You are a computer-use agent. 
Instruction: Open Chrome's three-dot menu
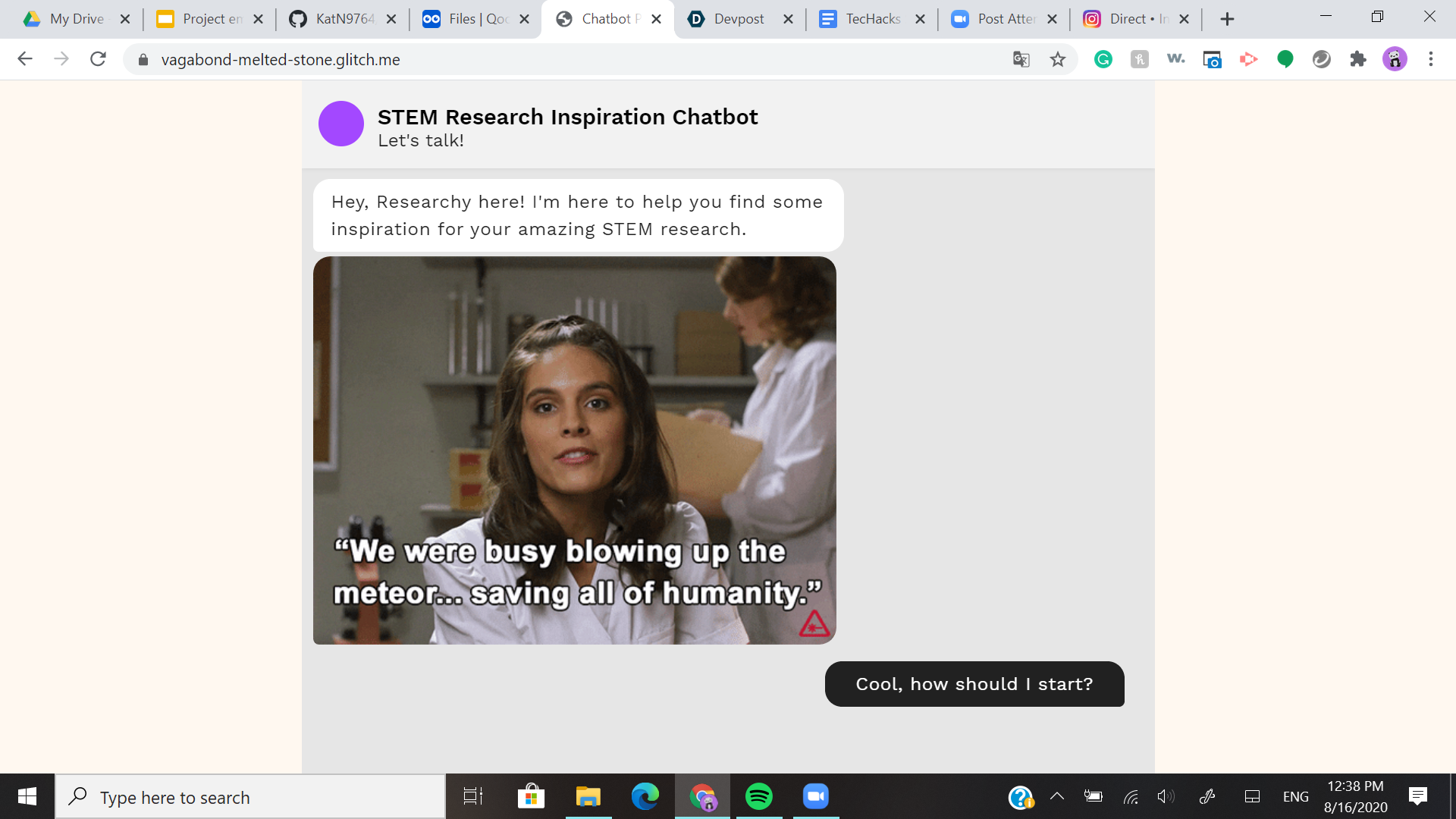pos(1431,59)
